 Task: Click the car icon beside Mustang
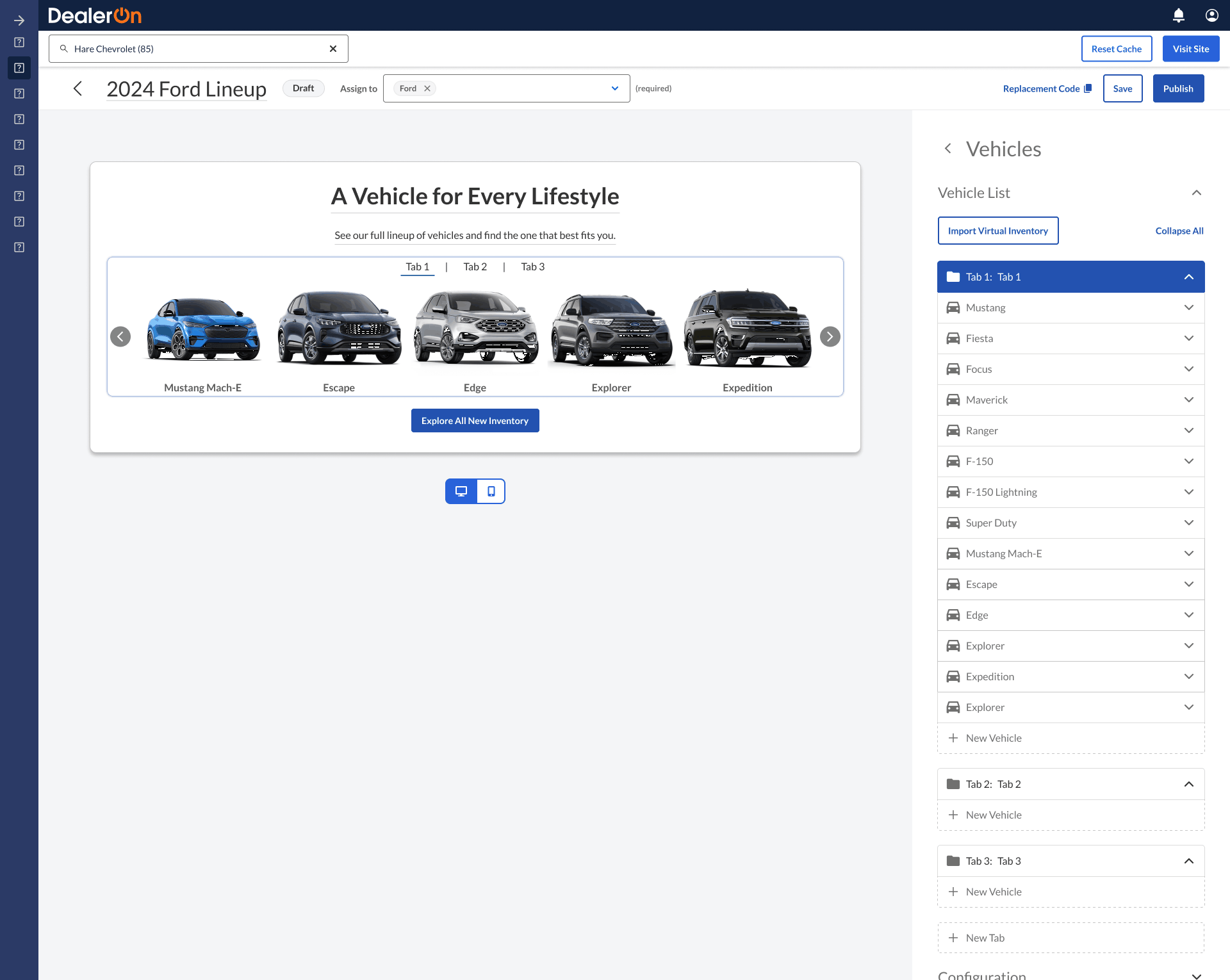[953, 307]
